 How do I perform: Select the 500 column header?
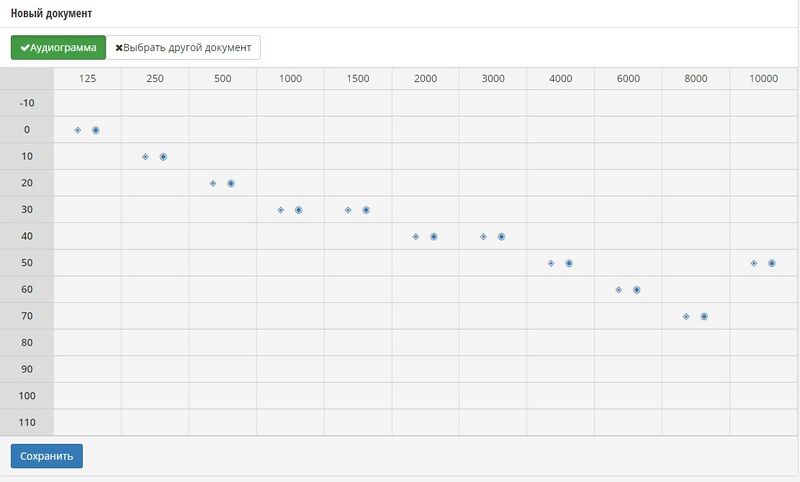click(x=222, y=79)
